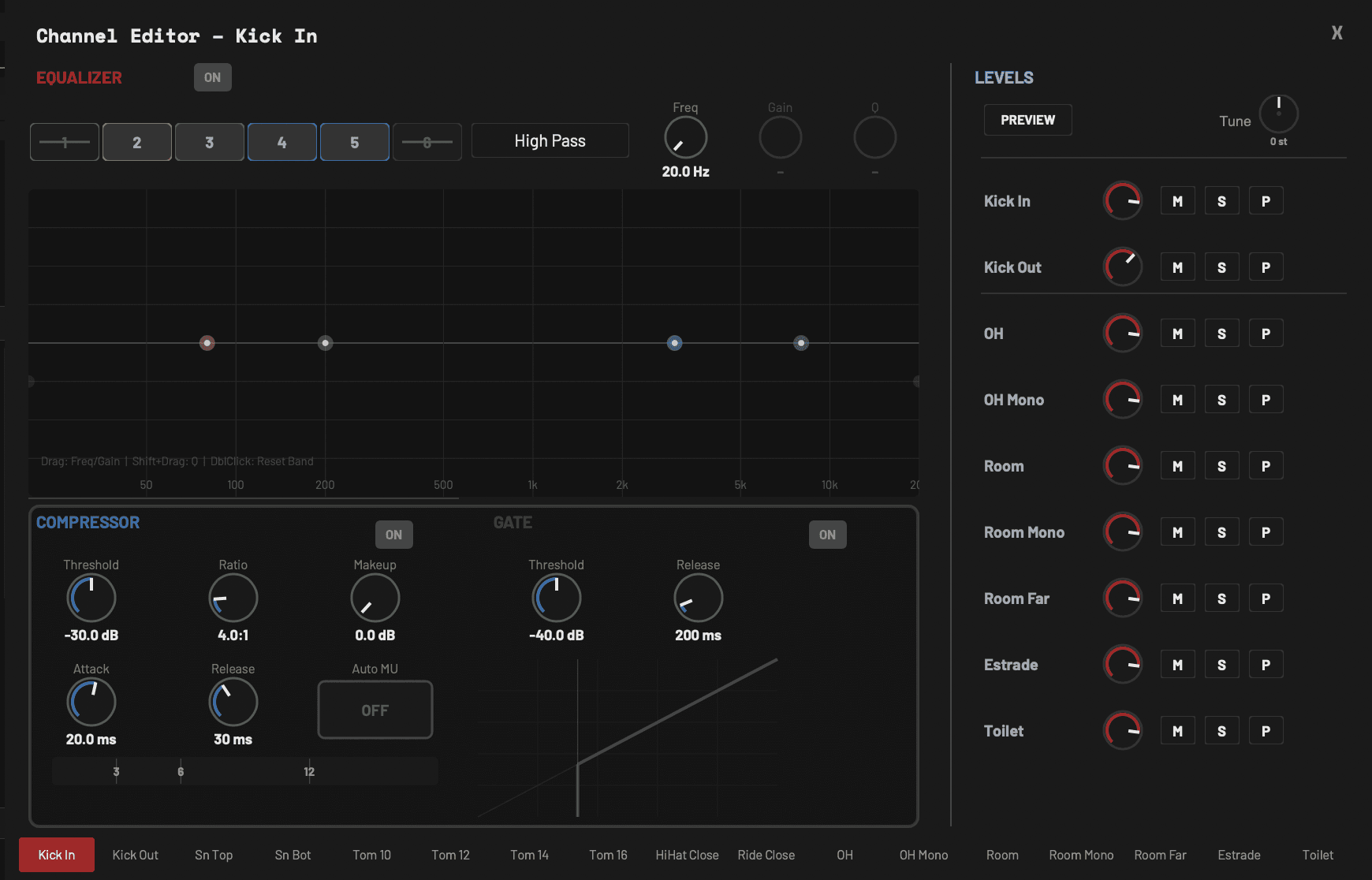Toggle the Compressor ON button
Image resolution: width=1372 pixels, height=880 pixels.
[393, 535]
